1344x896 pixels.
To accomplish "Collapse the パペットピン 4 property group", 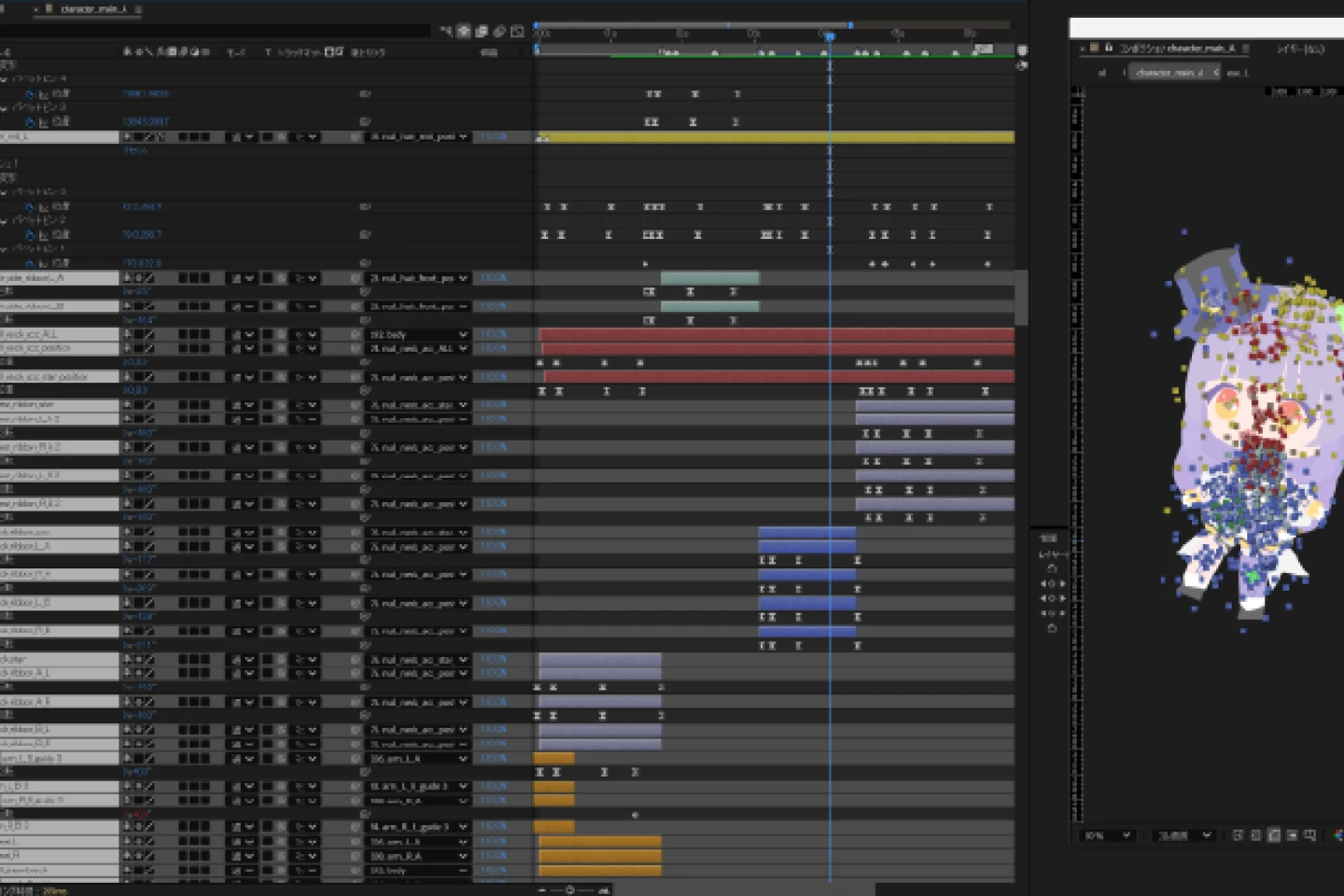I will pyautogui.click(x=5, y=80).
